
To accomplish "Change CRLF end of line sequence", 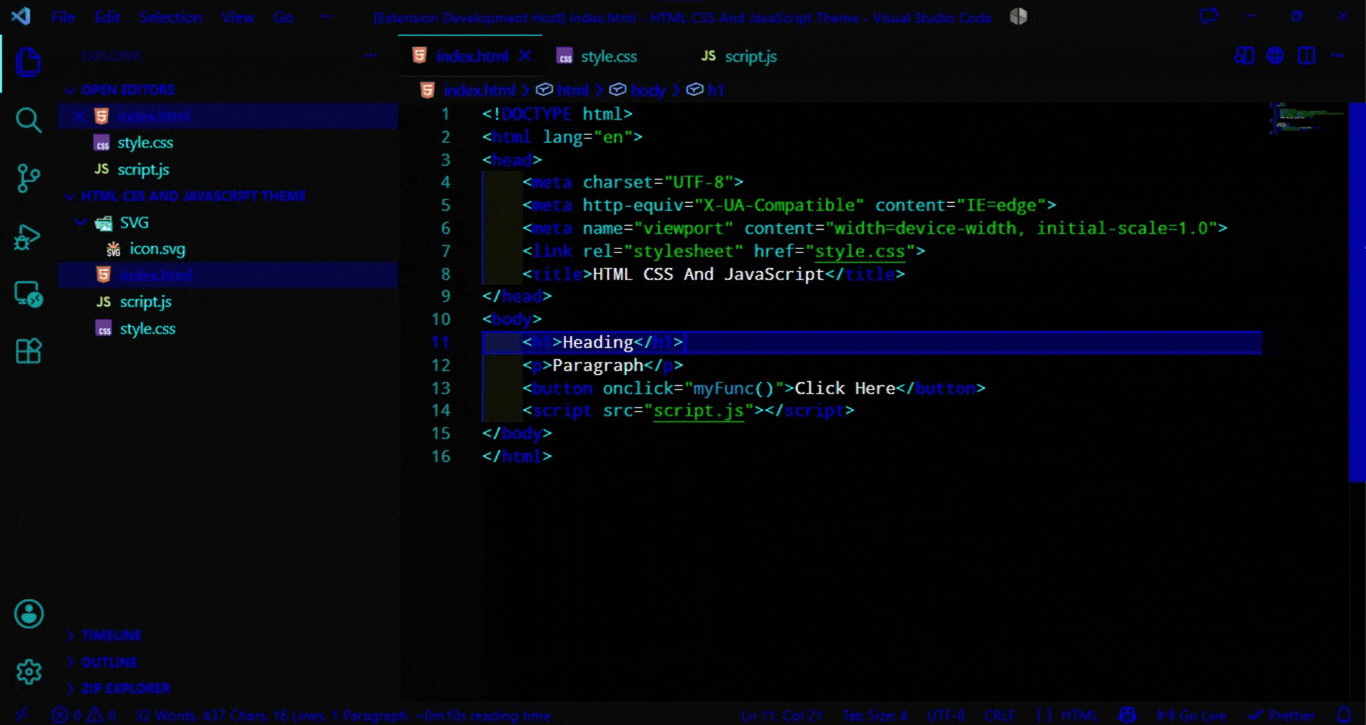I will [999, 715].
